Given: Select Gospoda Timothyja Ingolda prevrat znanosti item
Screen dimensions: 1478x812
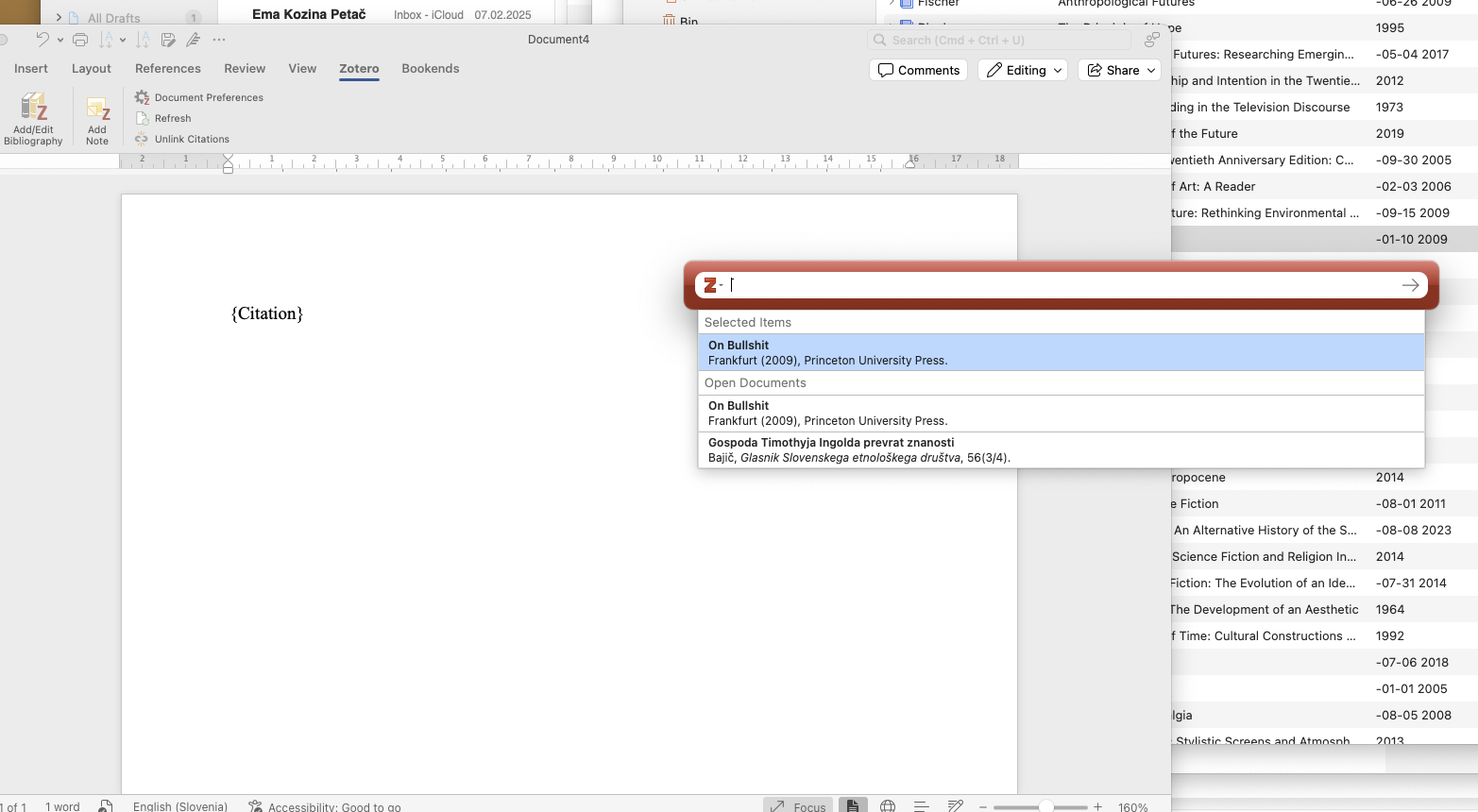Looking at the screenshot, I should coord(1061,449).
